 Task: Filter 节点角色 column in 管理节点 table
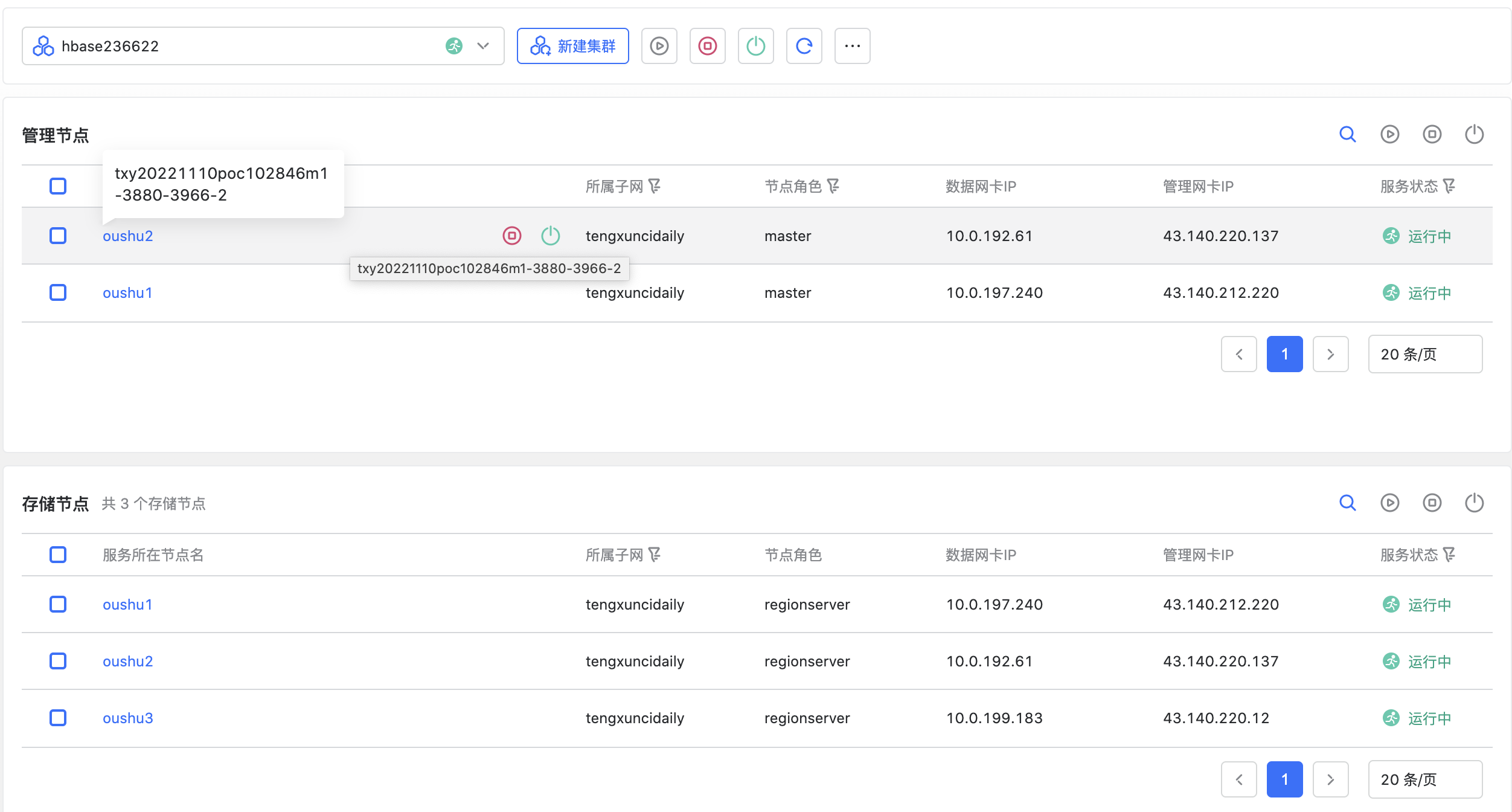pyautogui.click(x=833, y=186)
